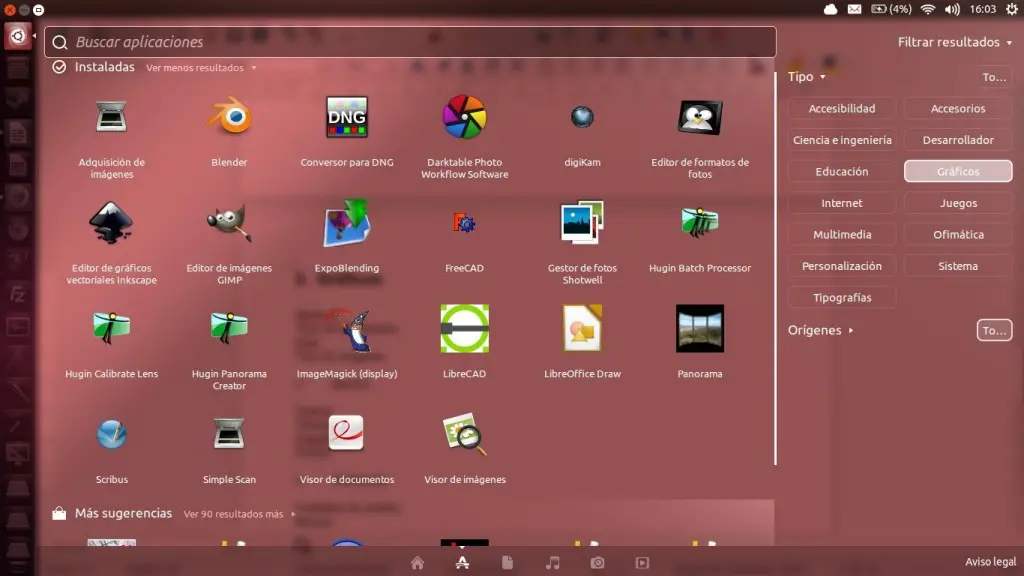This screenshot has height=576, width=1024.
Task: Collapse the Tipo filter section
Action: click(807, 76)
